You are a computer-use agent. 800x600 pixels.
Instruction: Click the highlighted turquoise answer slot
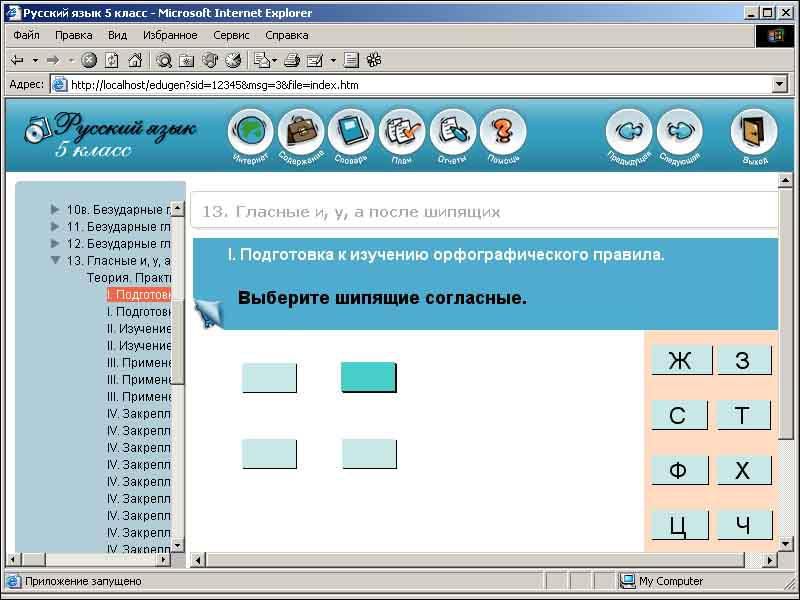(x=368, y=377)
